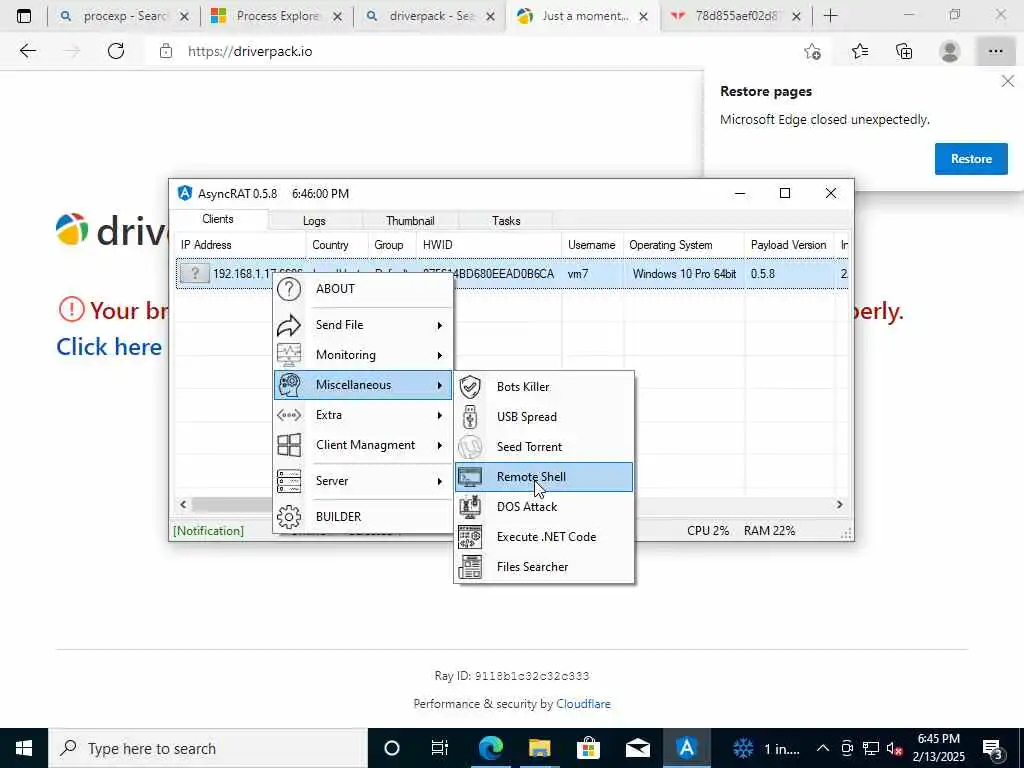
Task: Switch to the Logs tab
Action: [314, 221]
